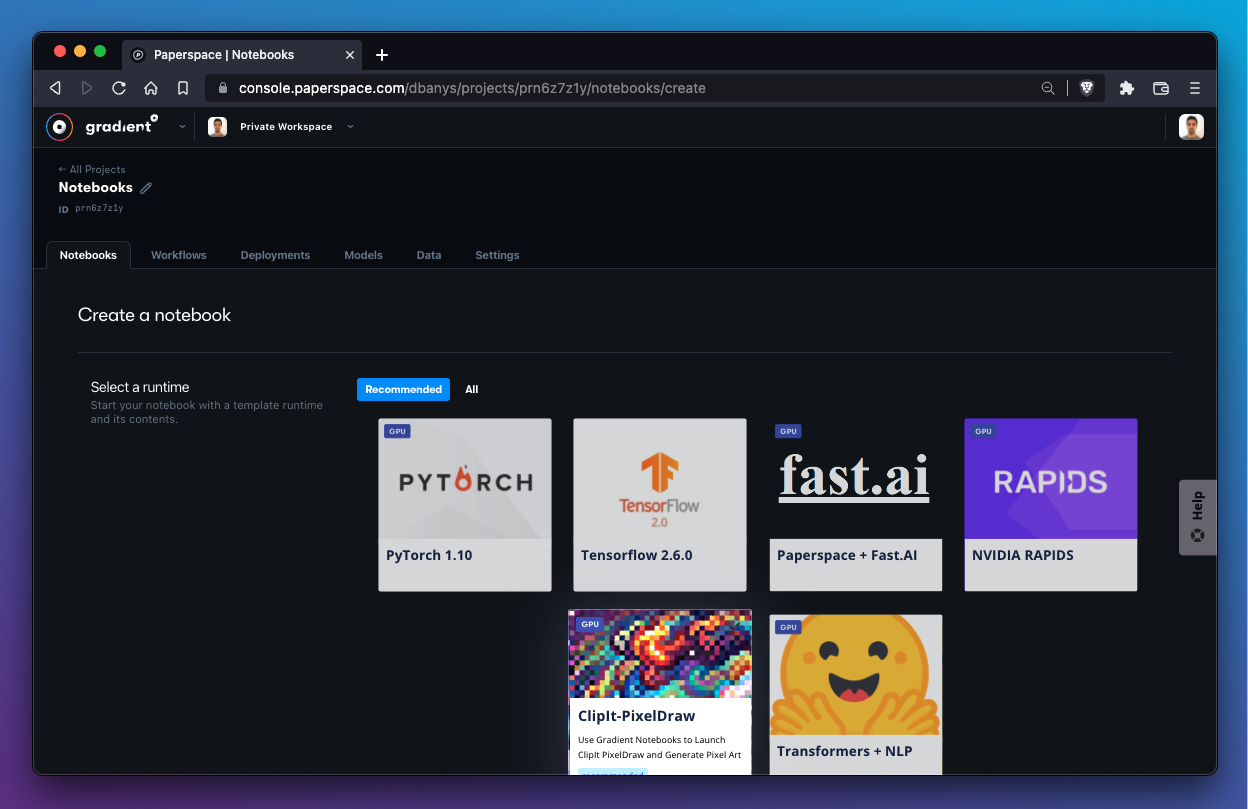Viewport: 1248px width, 809px height.
Task: Choose the PyTorch 1.10 runtime card
Action: (x=465, y=505)
